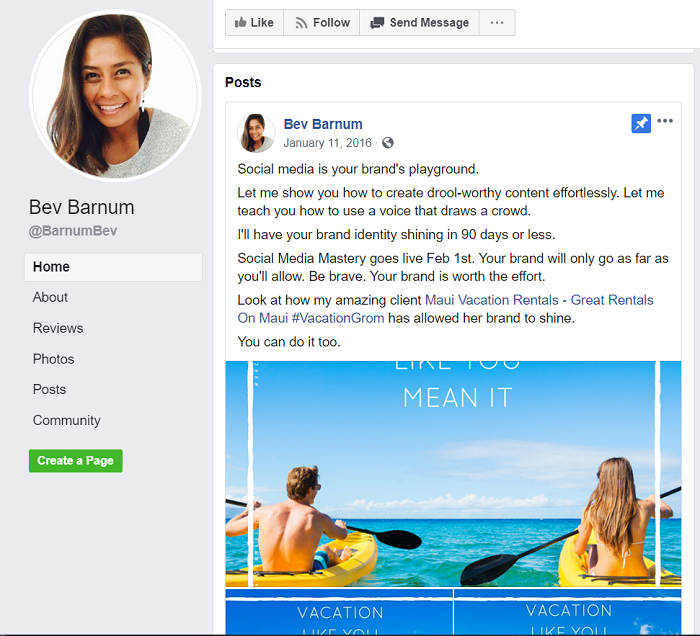Open the Bev Barnum author name link
Image resolution: width=700 pixels, height=636 pixels.
pyautogui.click(x=323, y=124)
